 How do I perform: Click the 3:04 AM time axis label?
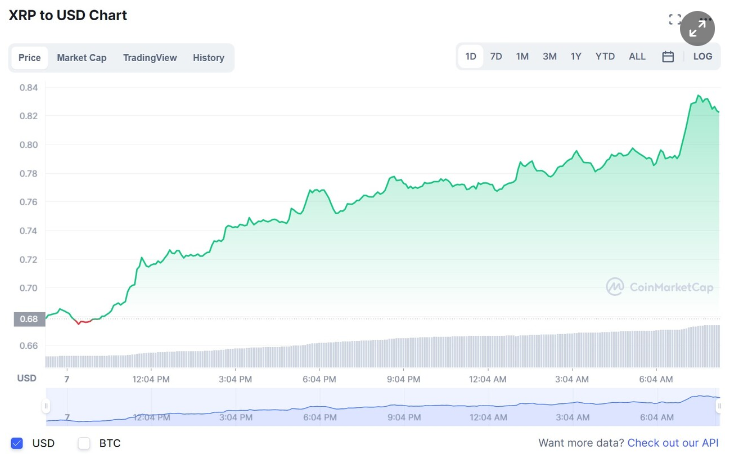572,379
